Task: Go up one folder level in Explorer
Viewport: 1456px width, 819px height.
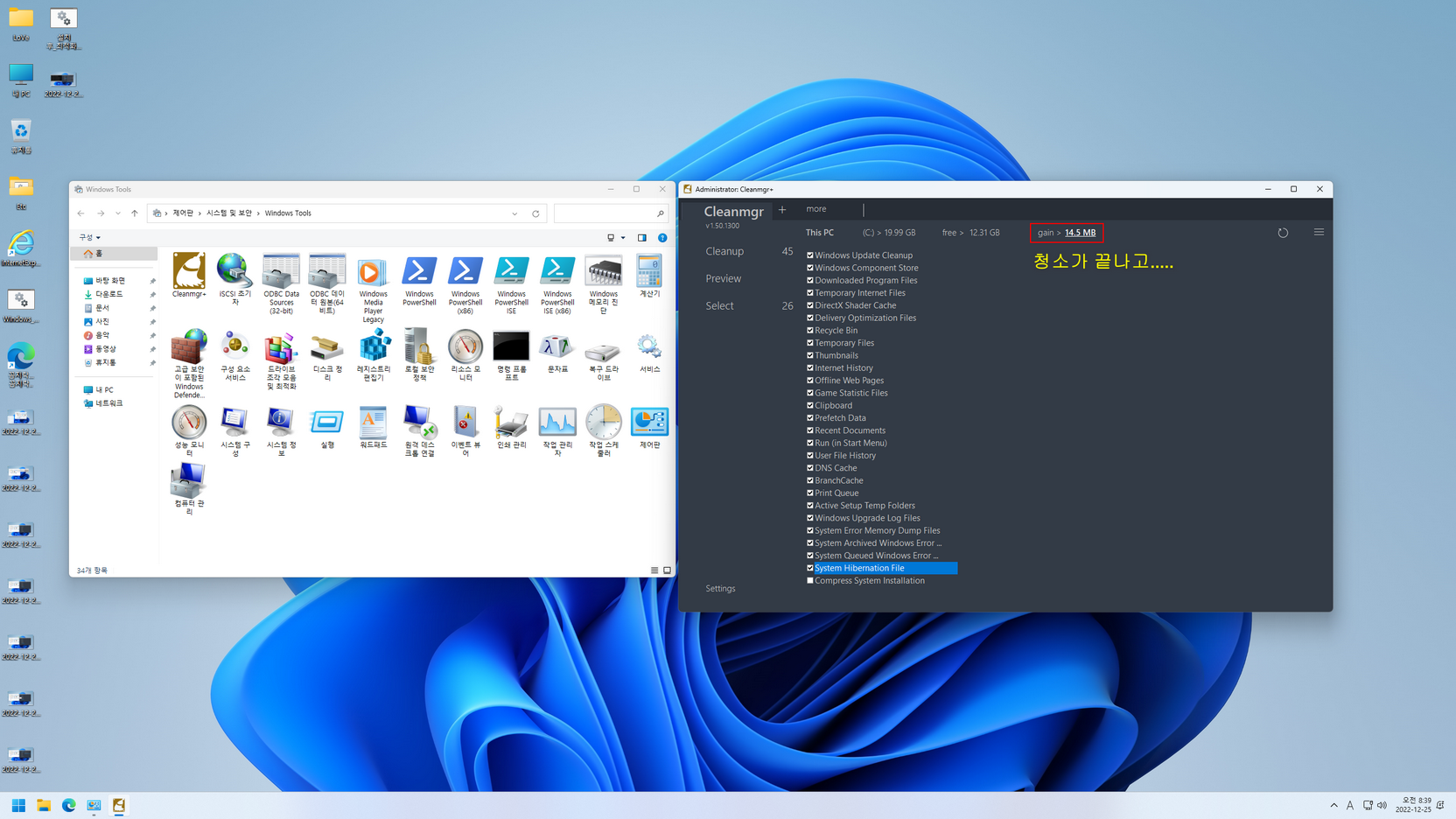Action: click(135, 213)
